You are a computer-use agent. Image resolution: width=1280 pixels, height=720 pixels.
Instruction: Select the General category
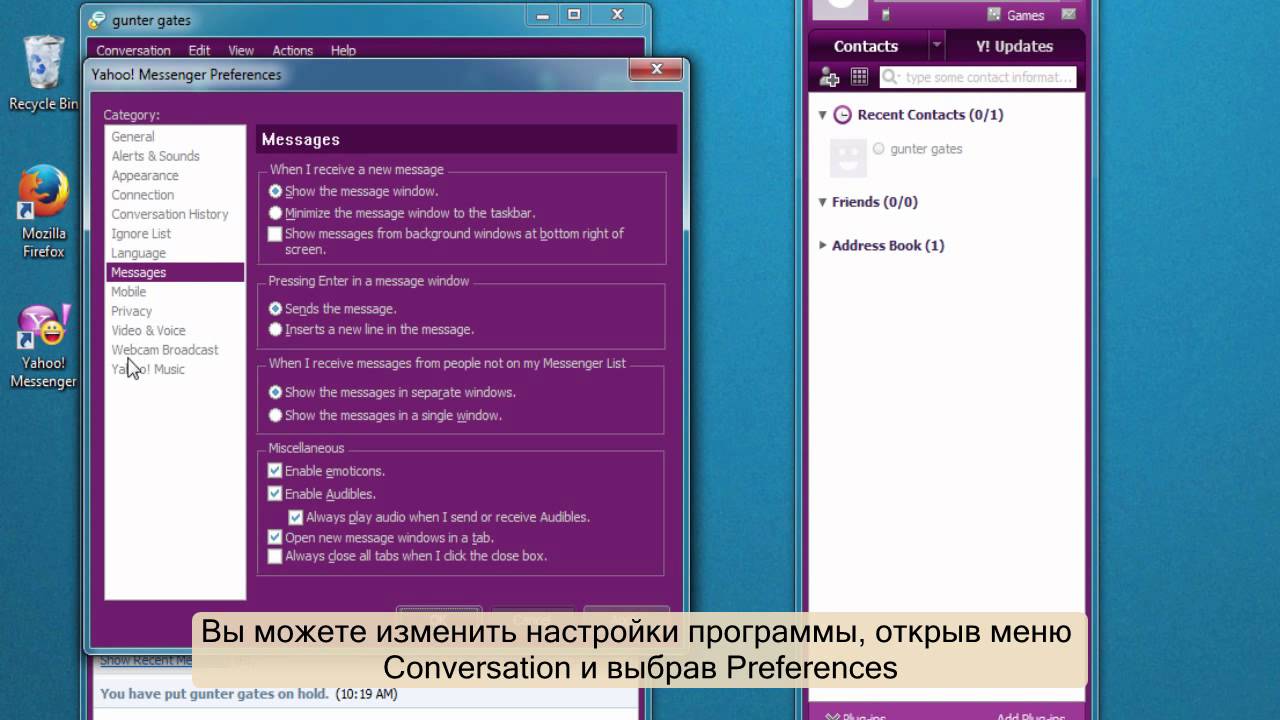pos(175,137)
